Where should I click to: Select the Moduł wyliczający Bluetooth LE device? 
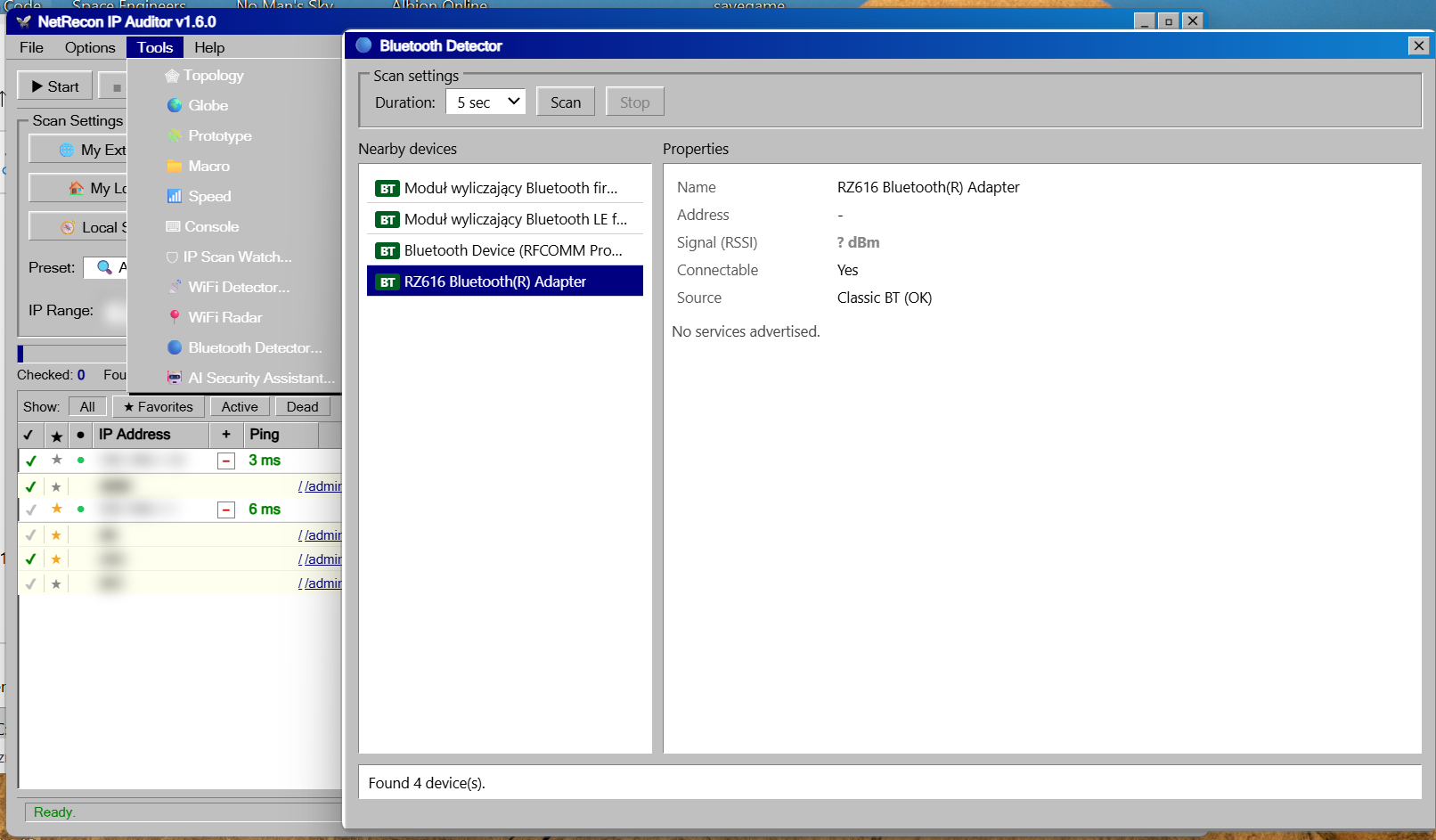pos(505,219)
